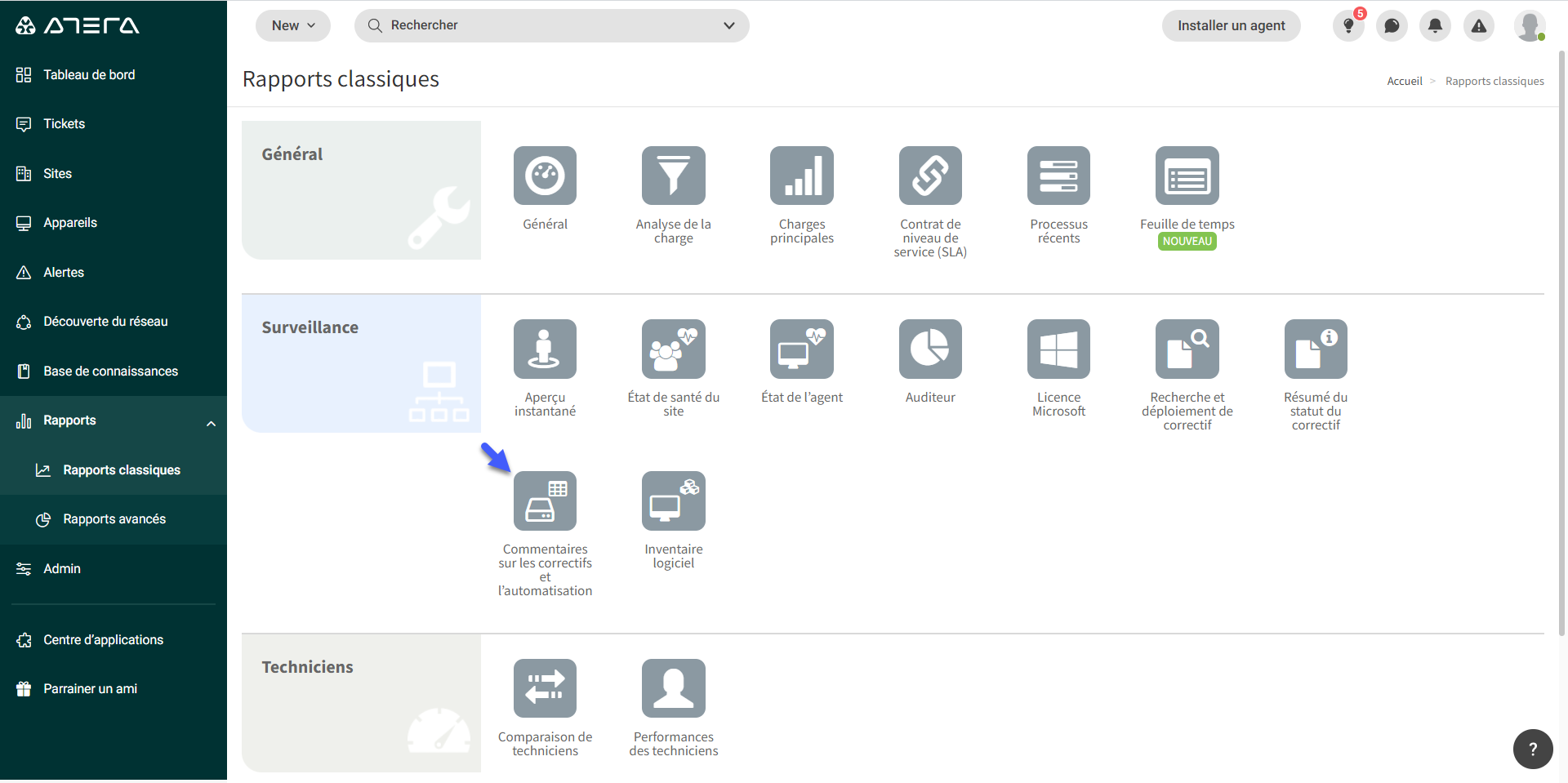The image size is (1568, 783).
Task: Select Rapports classiques submenu item
Action: click(114, 470)
